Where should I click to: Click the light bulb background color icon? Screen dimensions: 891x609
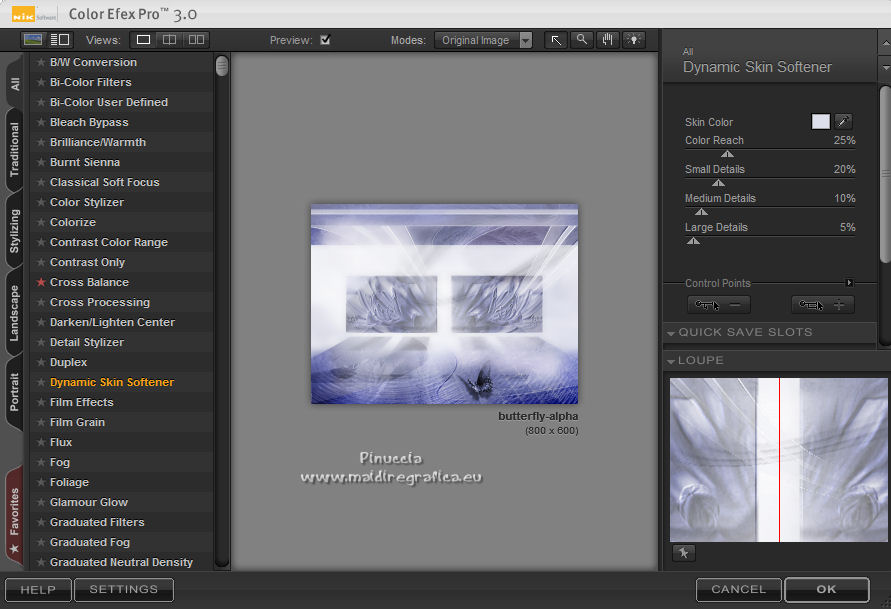coord(634,40)
